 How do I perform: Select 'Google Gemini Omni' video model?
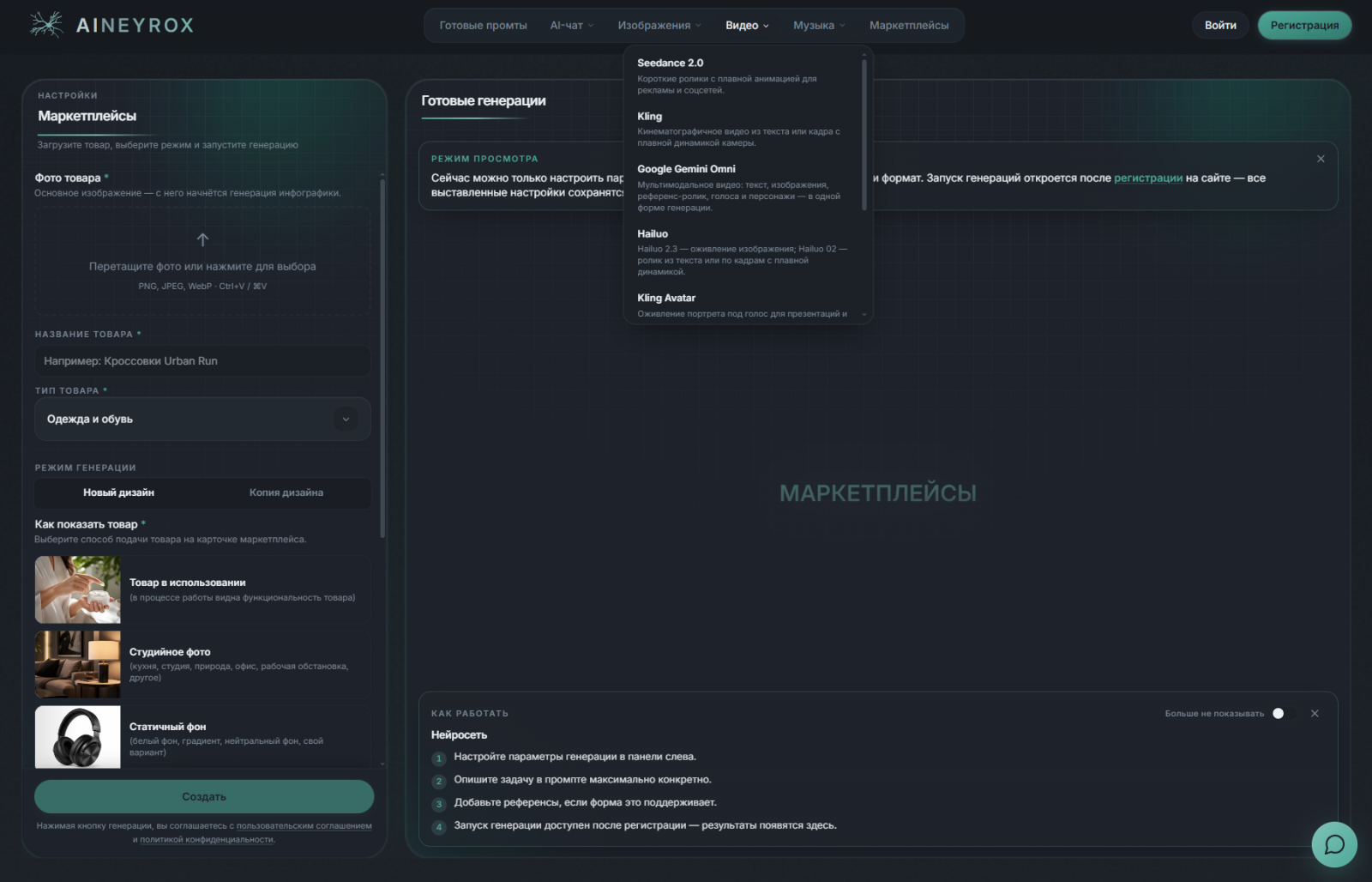tap(743, 187)
